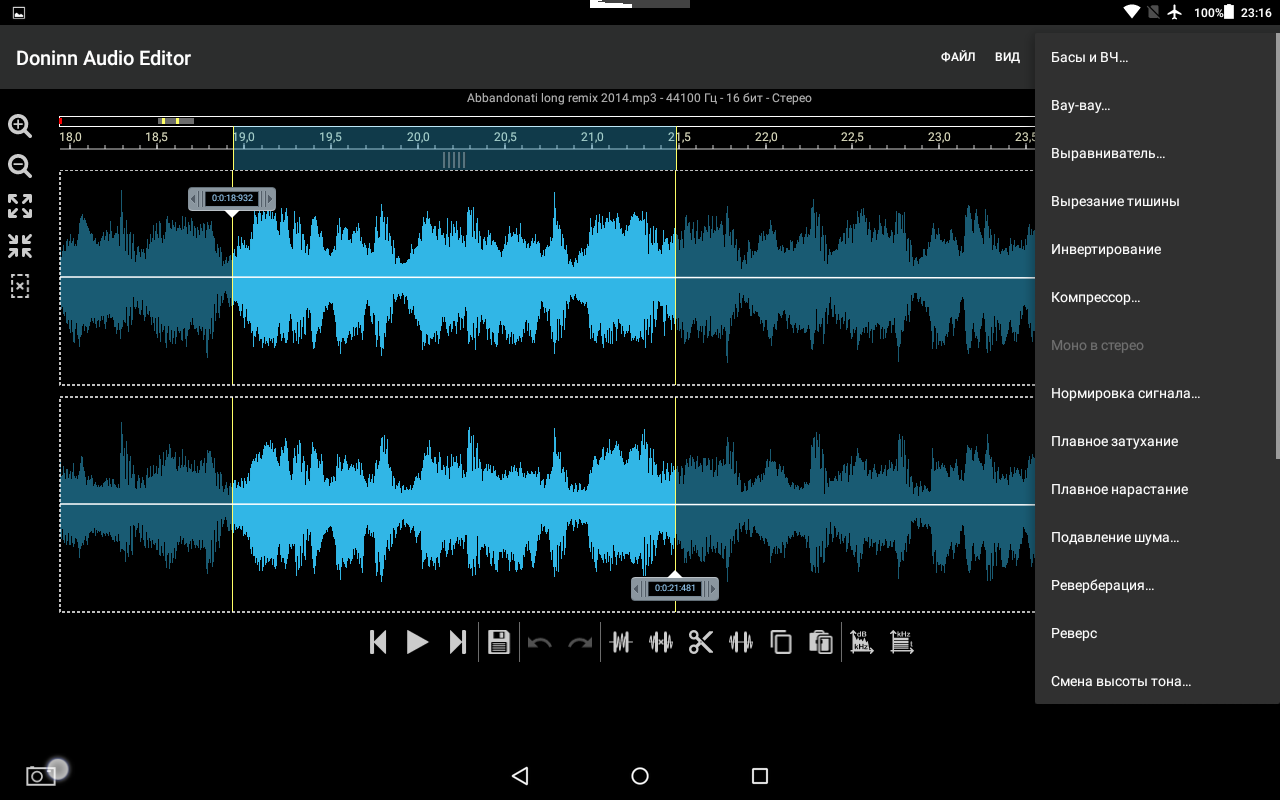Screen dimensions: 1280x800
Task: Click the notification image icon in status bar
Action: (x=19, y=13)
